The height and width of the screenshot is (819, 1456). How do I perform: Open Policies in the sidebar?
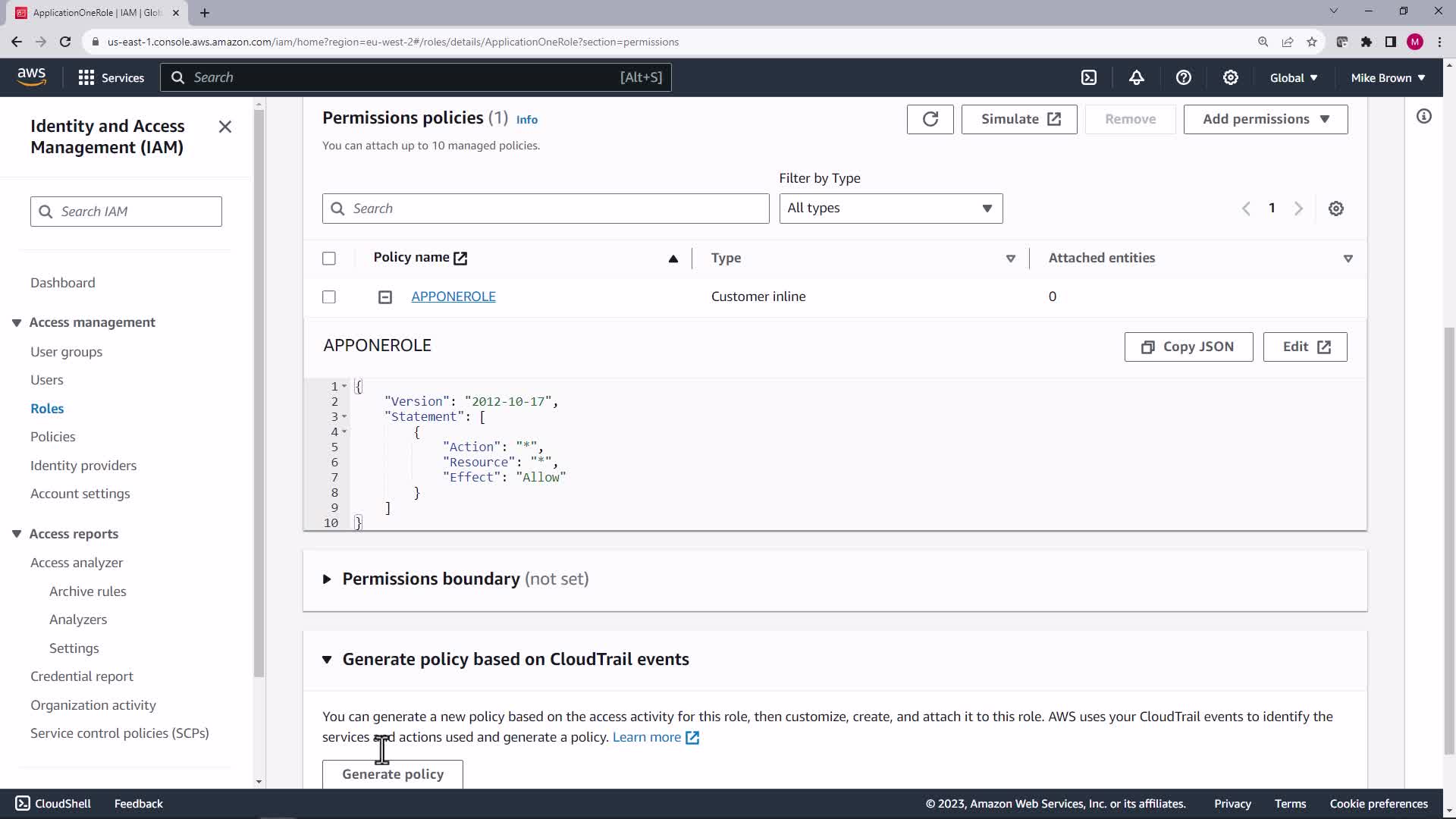52,437
